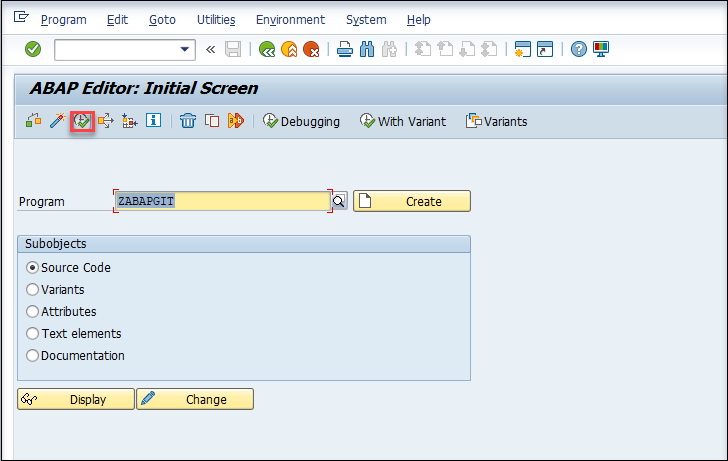Select the Attributes radio button
Screen dimensions: 728x461
(x=32, y=312)
